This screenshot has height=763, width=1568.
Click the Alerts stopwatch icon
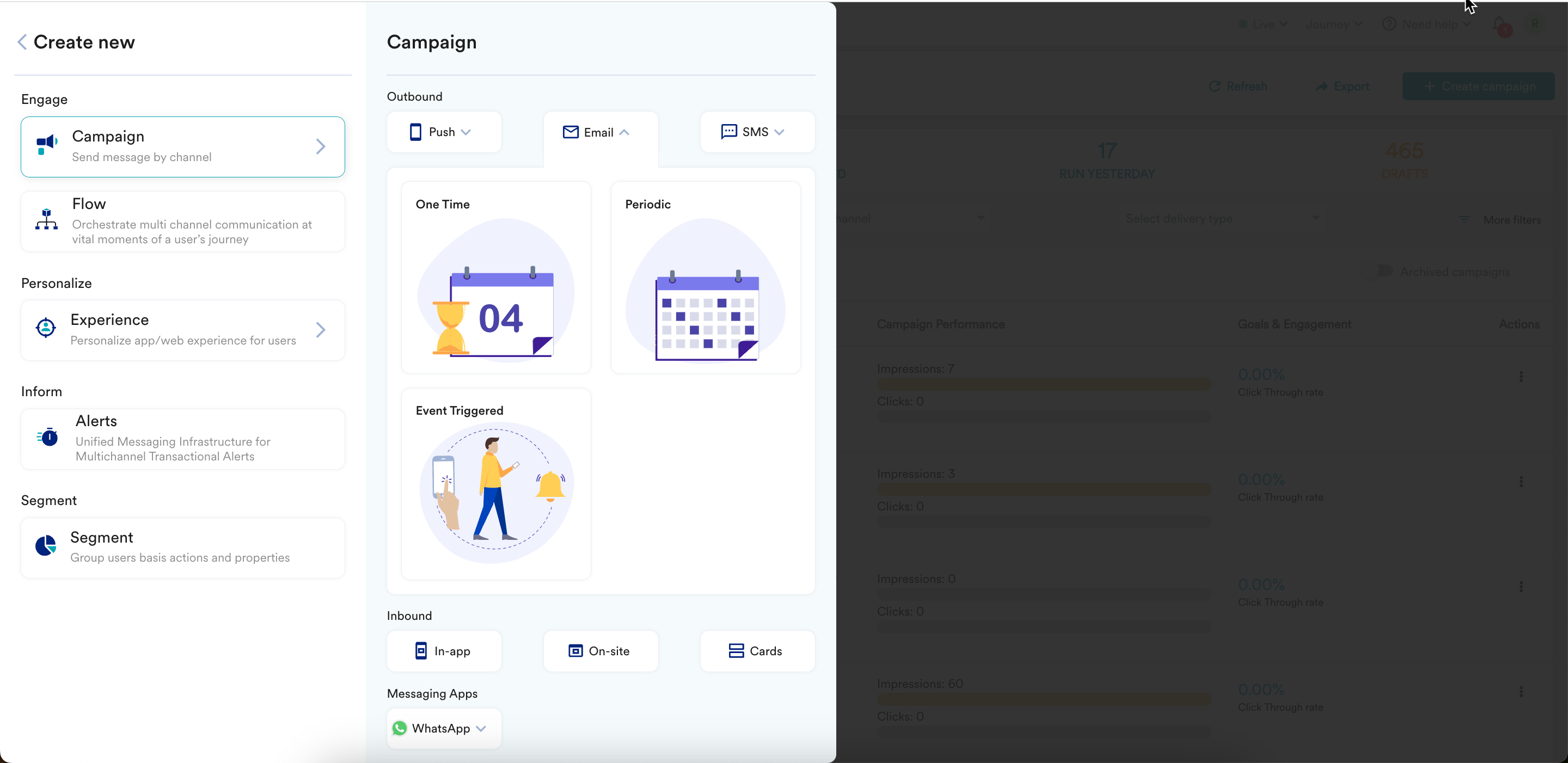tap(47, 437)
